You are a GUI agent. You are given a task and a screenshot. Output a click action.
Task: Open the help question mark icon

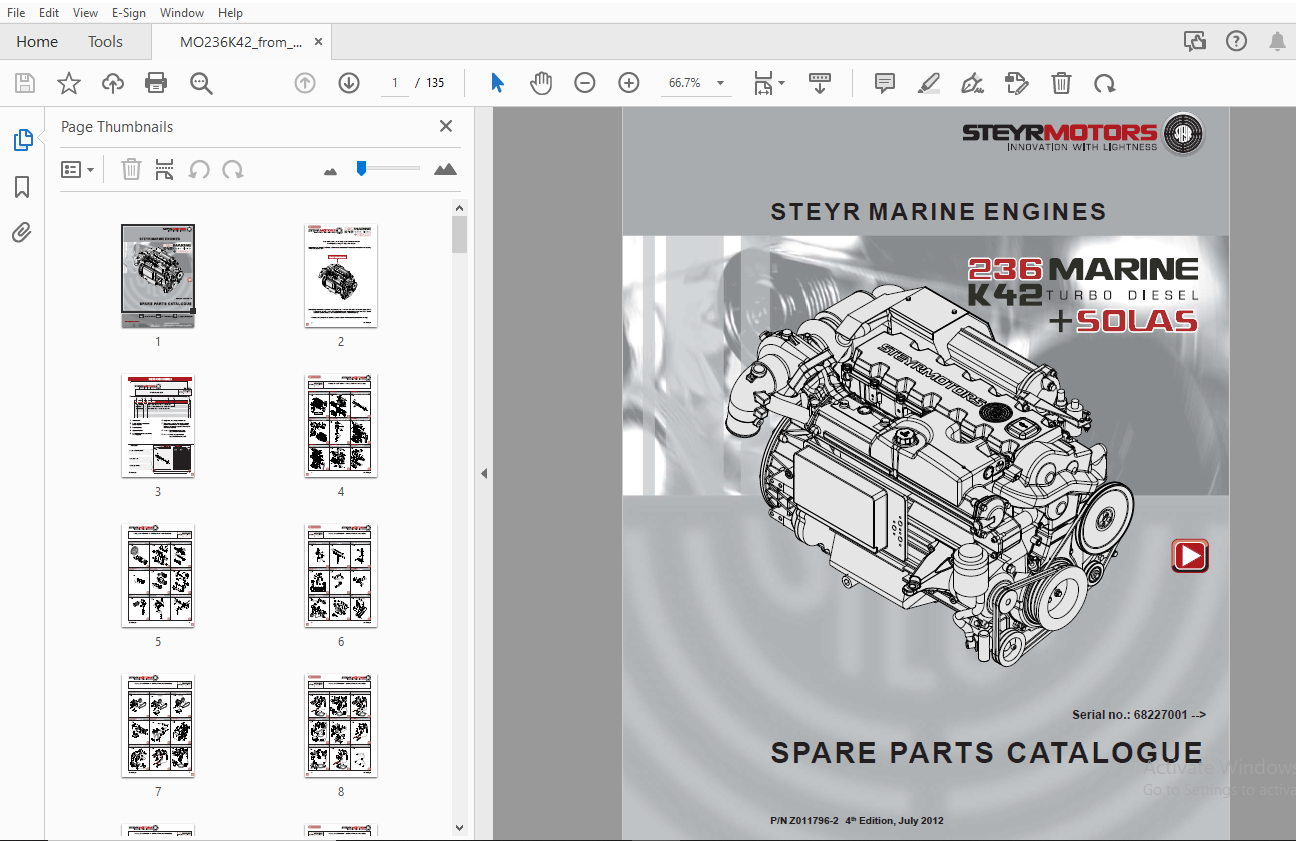1236,41
